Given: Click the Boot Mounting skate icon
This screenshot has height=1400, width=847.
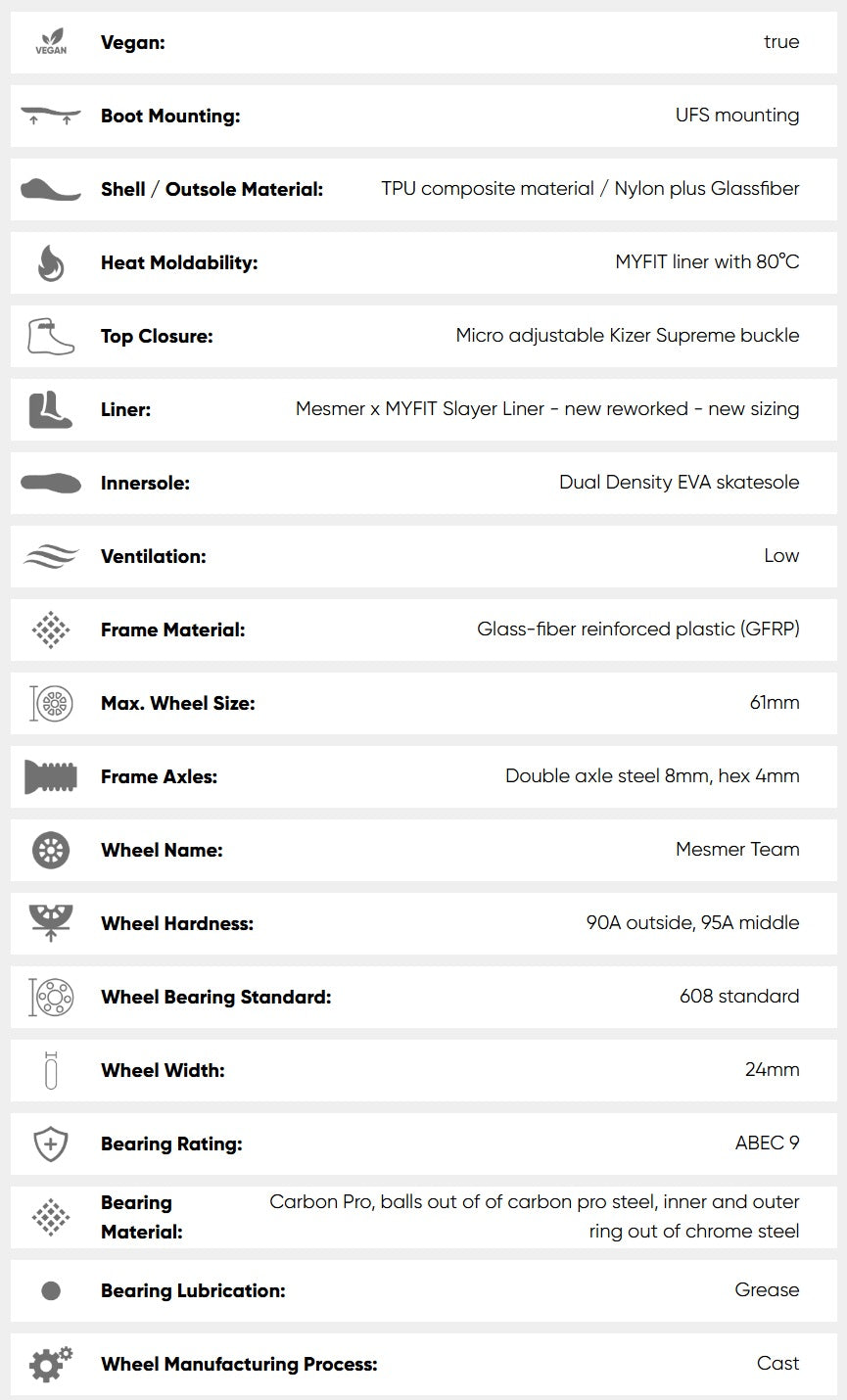Looking at the screenshot, I should coord(51,116).
